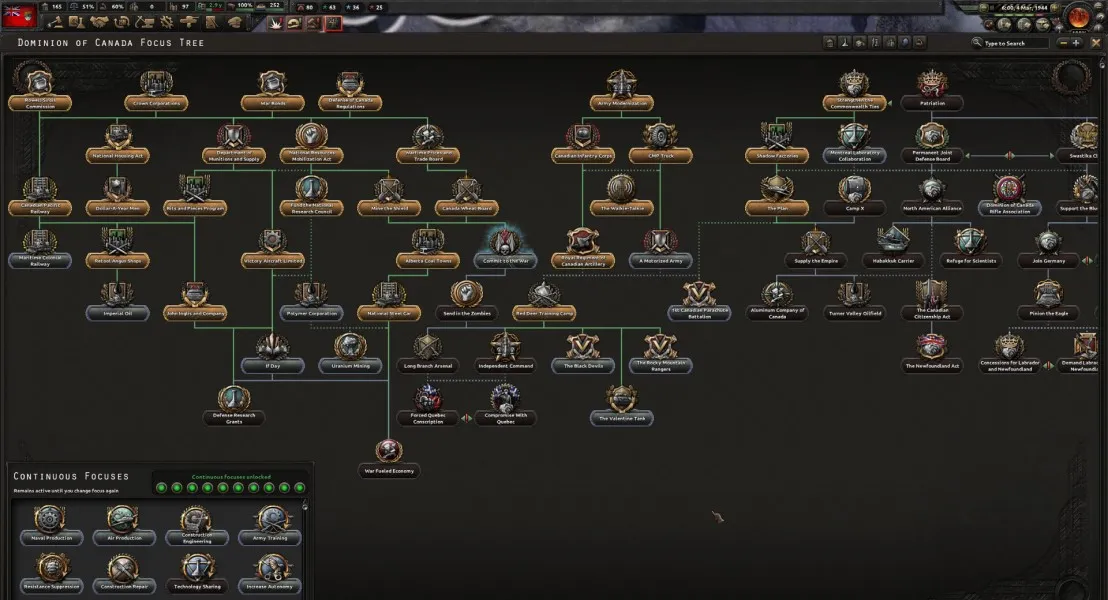Screen dimensions: 1108x600
Task: Click the A Motorized Army label
Action: pyautogui.click(x=661, y=261)
